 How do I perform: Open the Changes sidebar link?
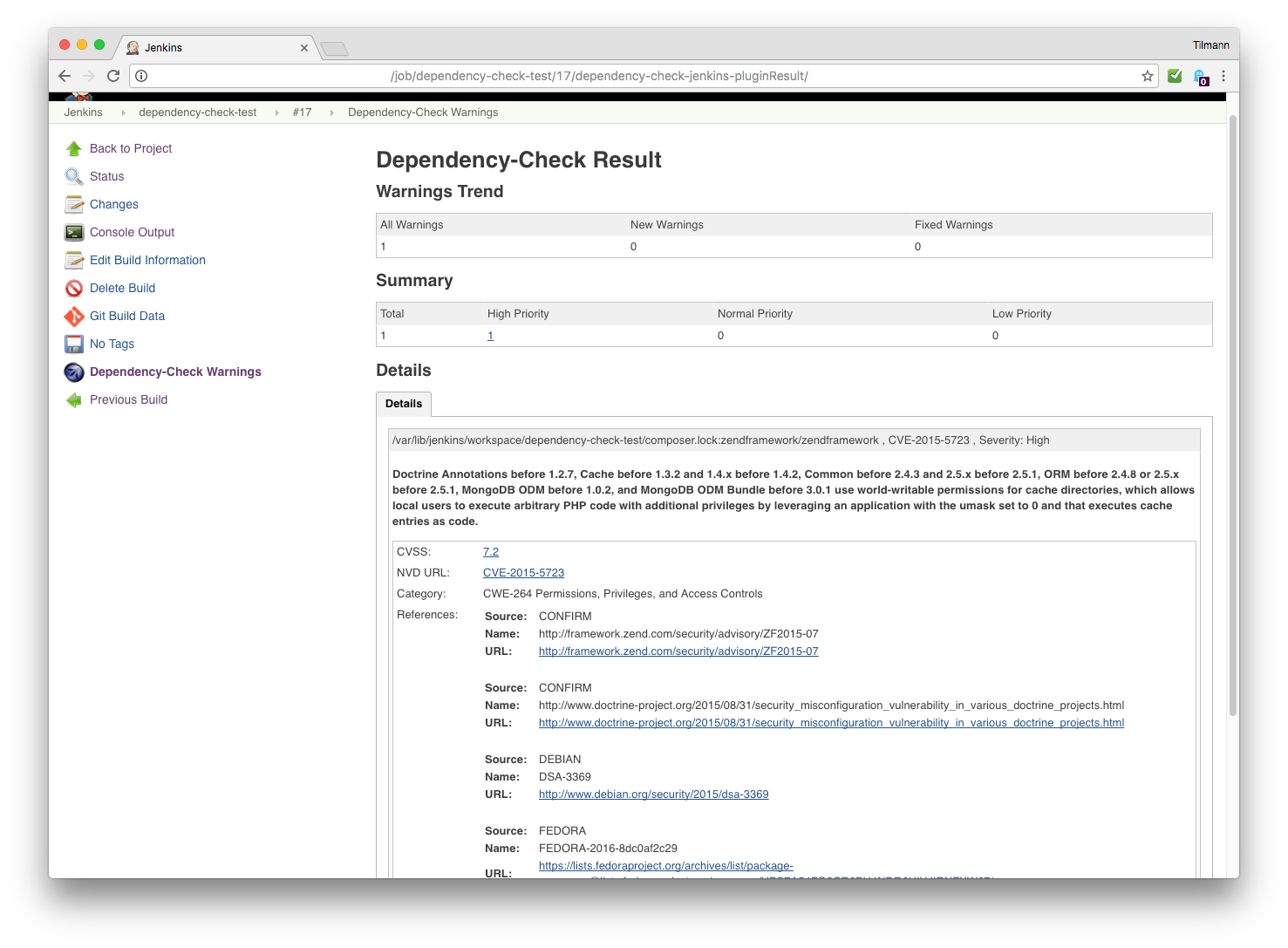click(114, 204)
